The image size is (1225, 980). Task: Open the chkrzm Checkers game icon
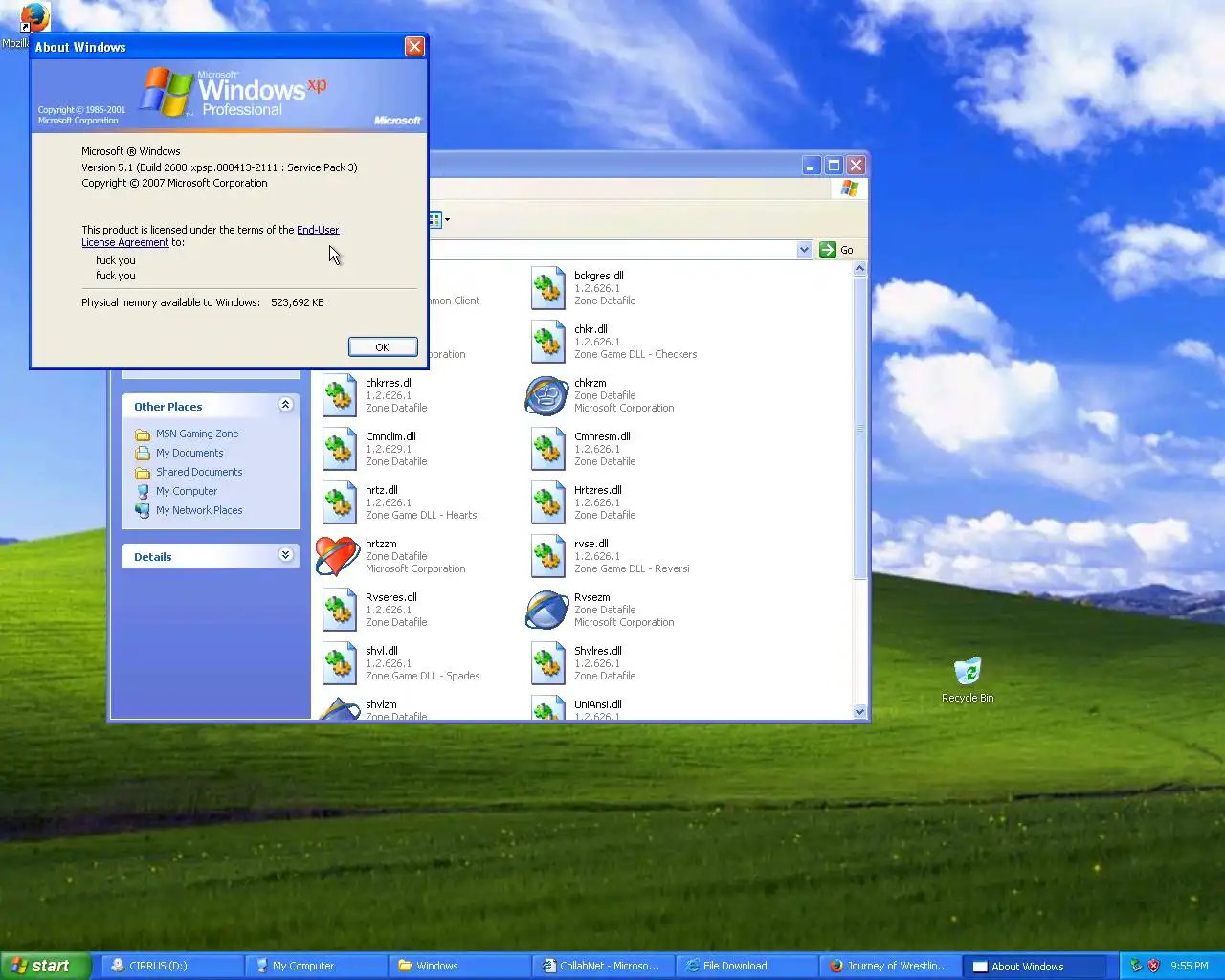click(547, 395)
